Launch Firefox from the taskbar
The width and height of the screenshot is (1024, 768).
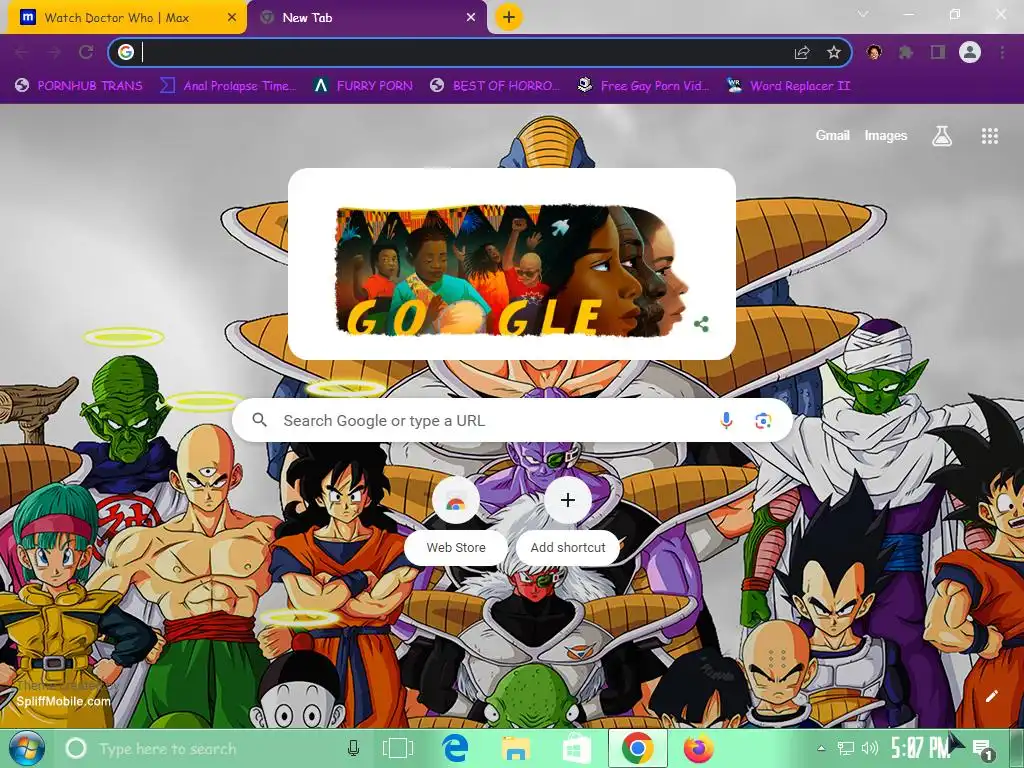(x=698, y=748)
